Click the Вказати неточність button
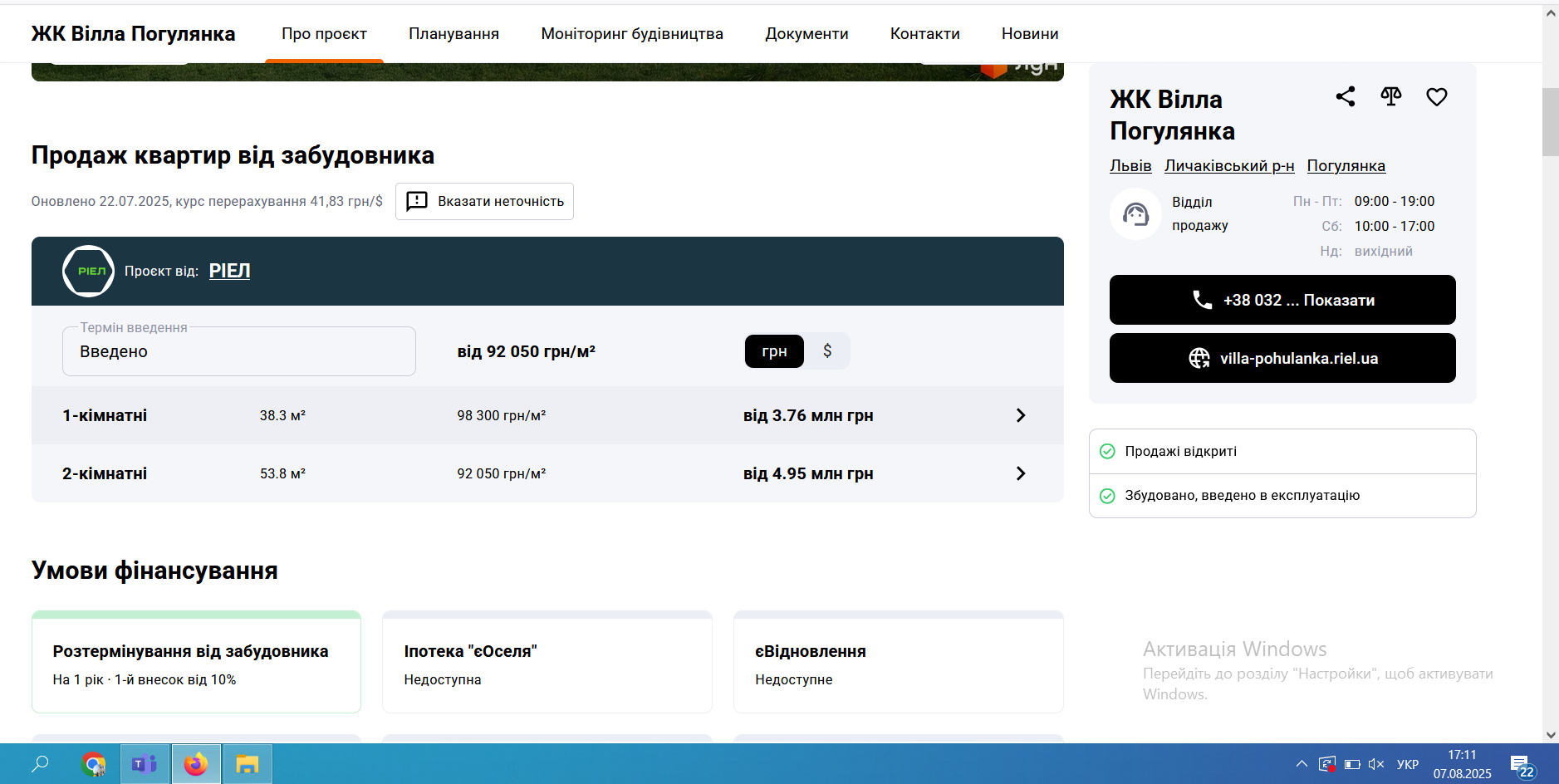Screen dimensions: 1559x784 484,201
